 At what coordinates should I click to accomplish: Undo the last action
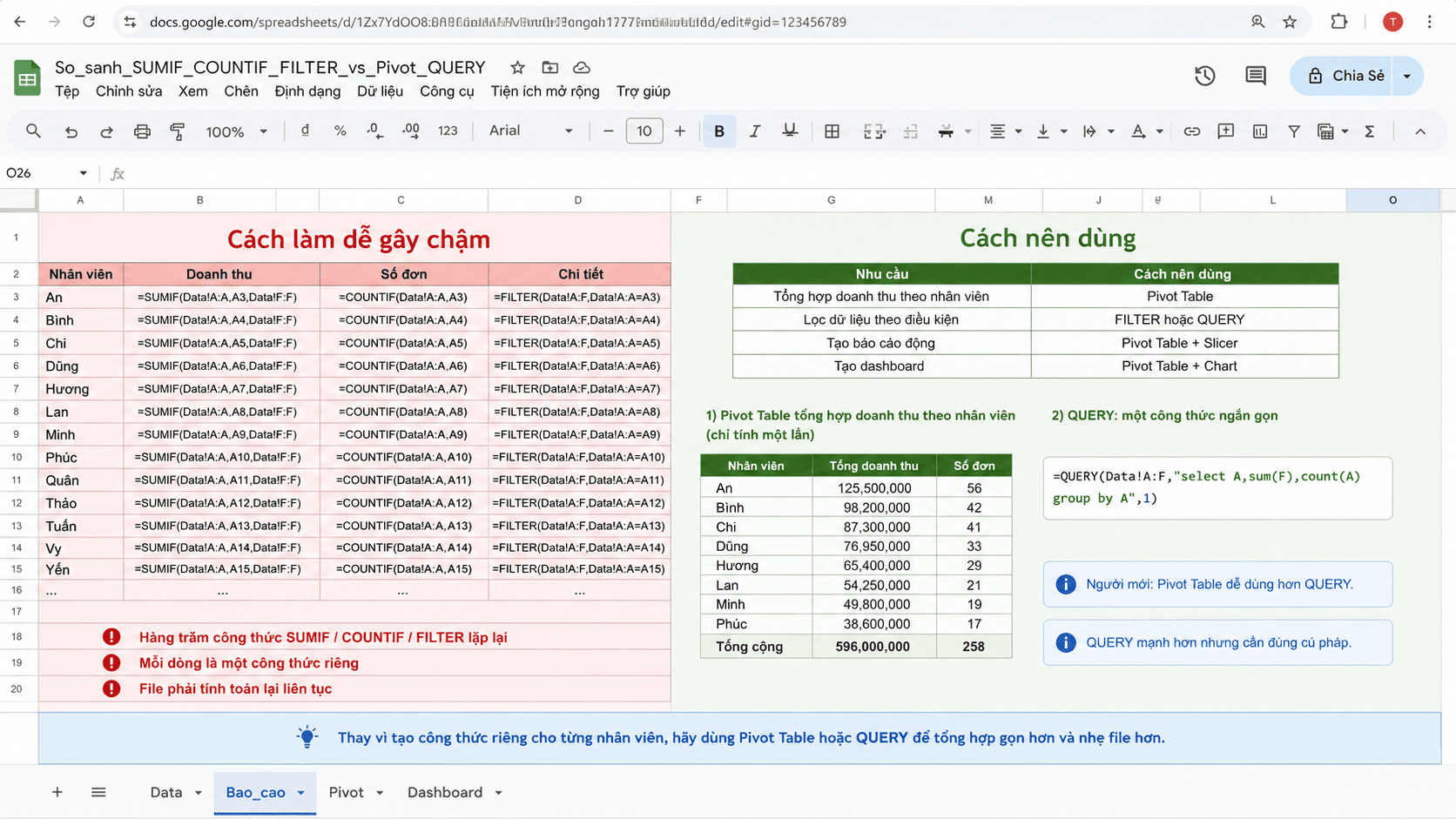71,131
